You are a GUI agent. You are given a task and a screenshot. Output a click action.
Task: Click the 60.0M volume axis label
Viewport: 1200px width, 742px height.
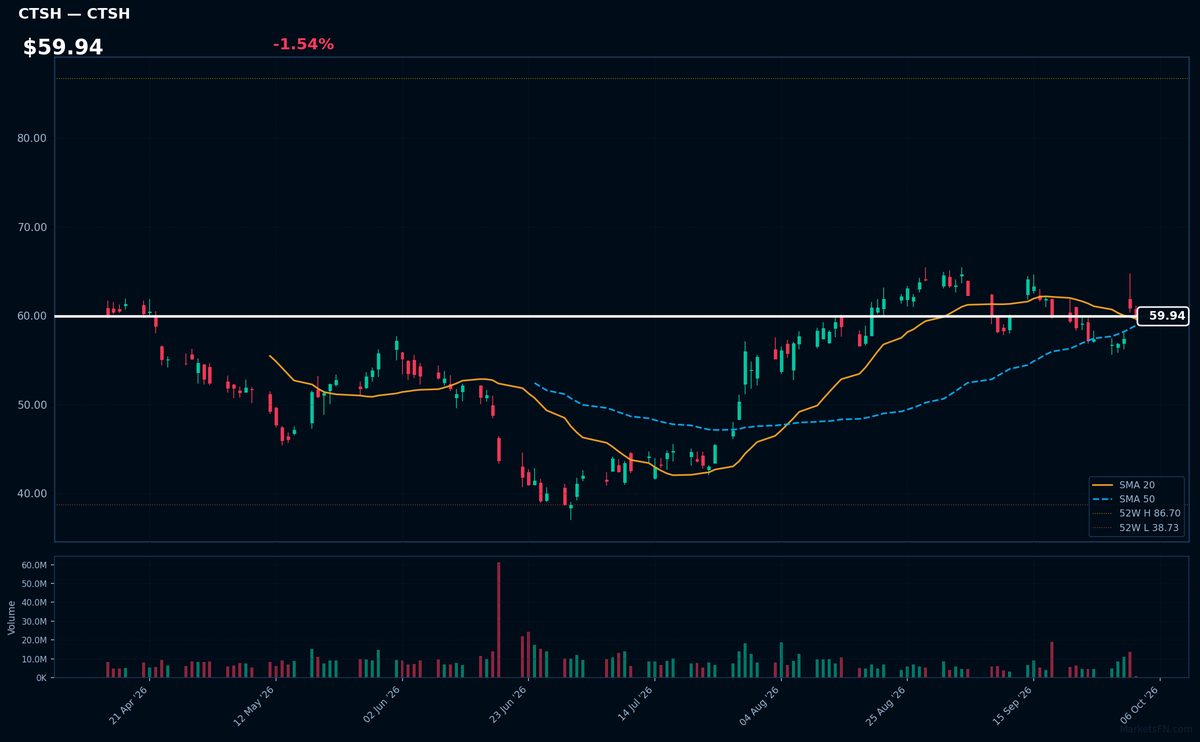34,565
